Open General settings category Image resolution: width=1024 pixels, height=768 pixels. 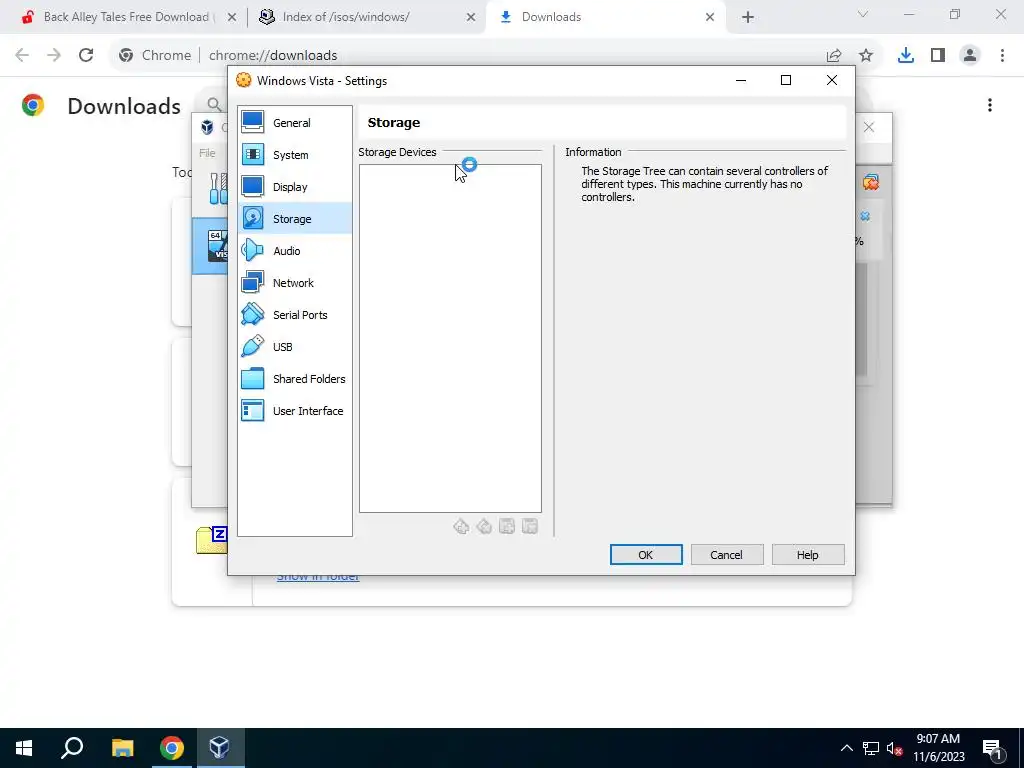pyautogui.click(x=295, y=123)
